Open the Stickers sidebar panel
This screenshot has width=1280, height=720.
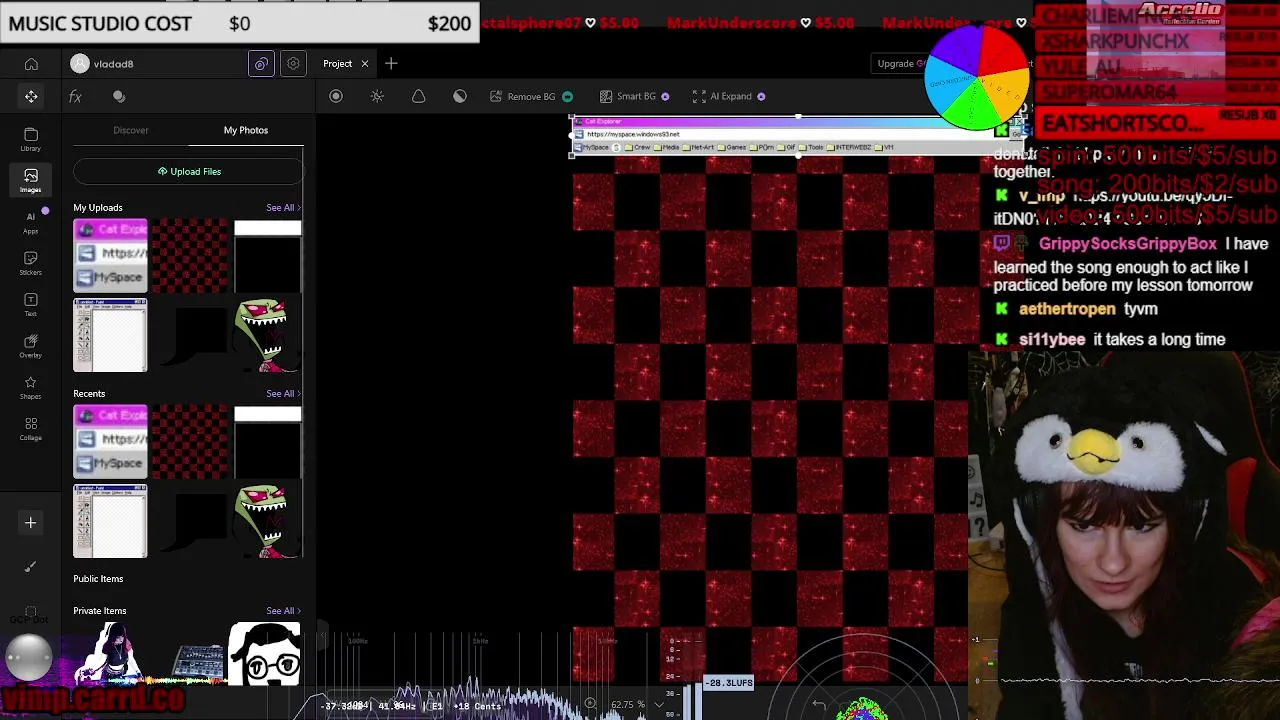pyautogui.click(x=31, y=263)
